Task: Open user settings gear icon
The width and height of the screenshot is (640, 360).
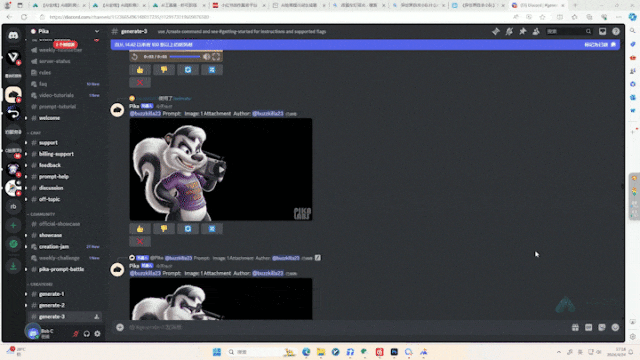Action: [x=97, y=333]
